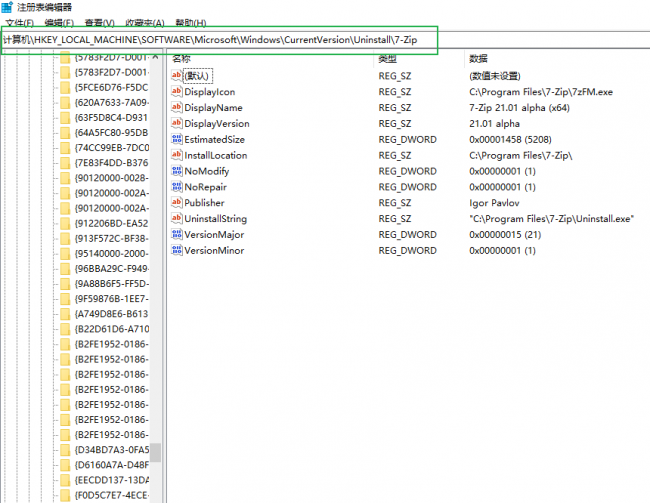Image resolution: width=650 pixels, height=503 pixels.
Task: Select the {A749D8E6-B613 tree key
Action: [112, 314]
